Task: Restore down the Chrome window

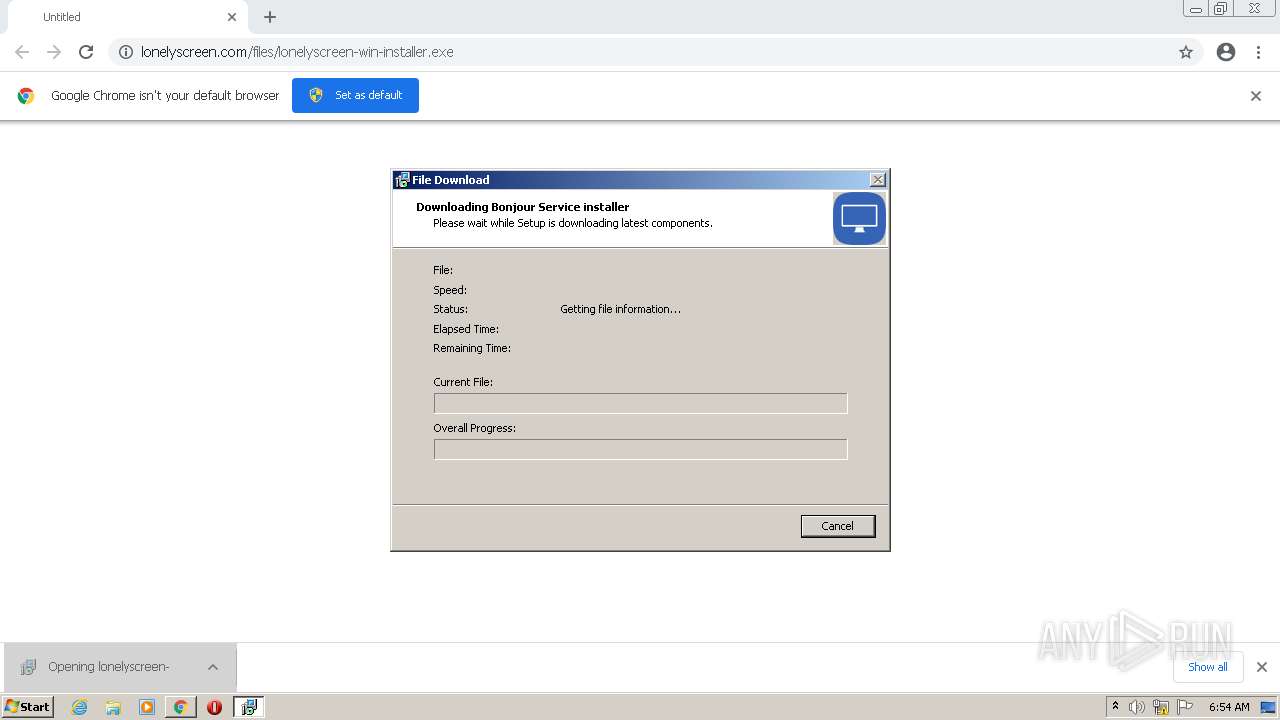Action: click(1221, 9)
